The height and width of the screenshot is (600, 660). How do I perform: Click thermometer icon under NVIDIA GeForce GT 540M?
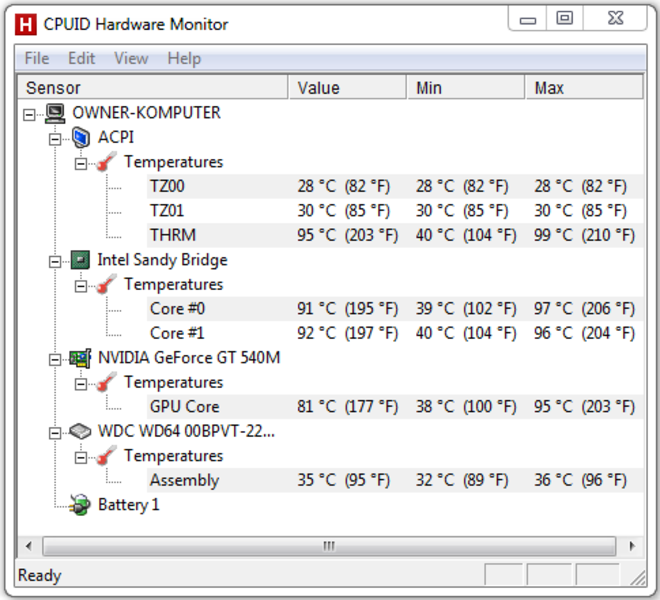click(x=106, y=382)
